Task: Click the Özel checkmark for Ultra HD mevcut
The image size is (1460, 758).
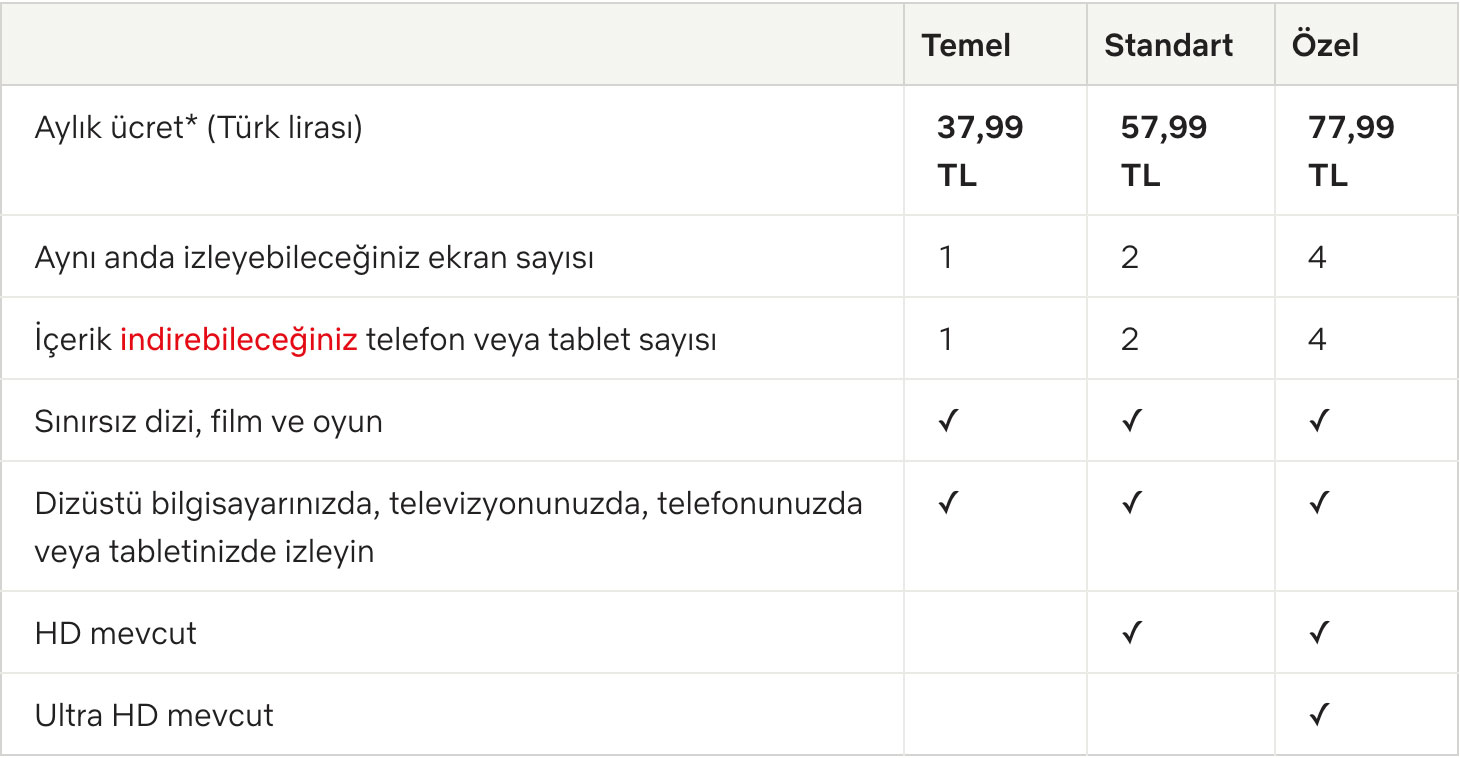Action: click(x=1319, y=715)
